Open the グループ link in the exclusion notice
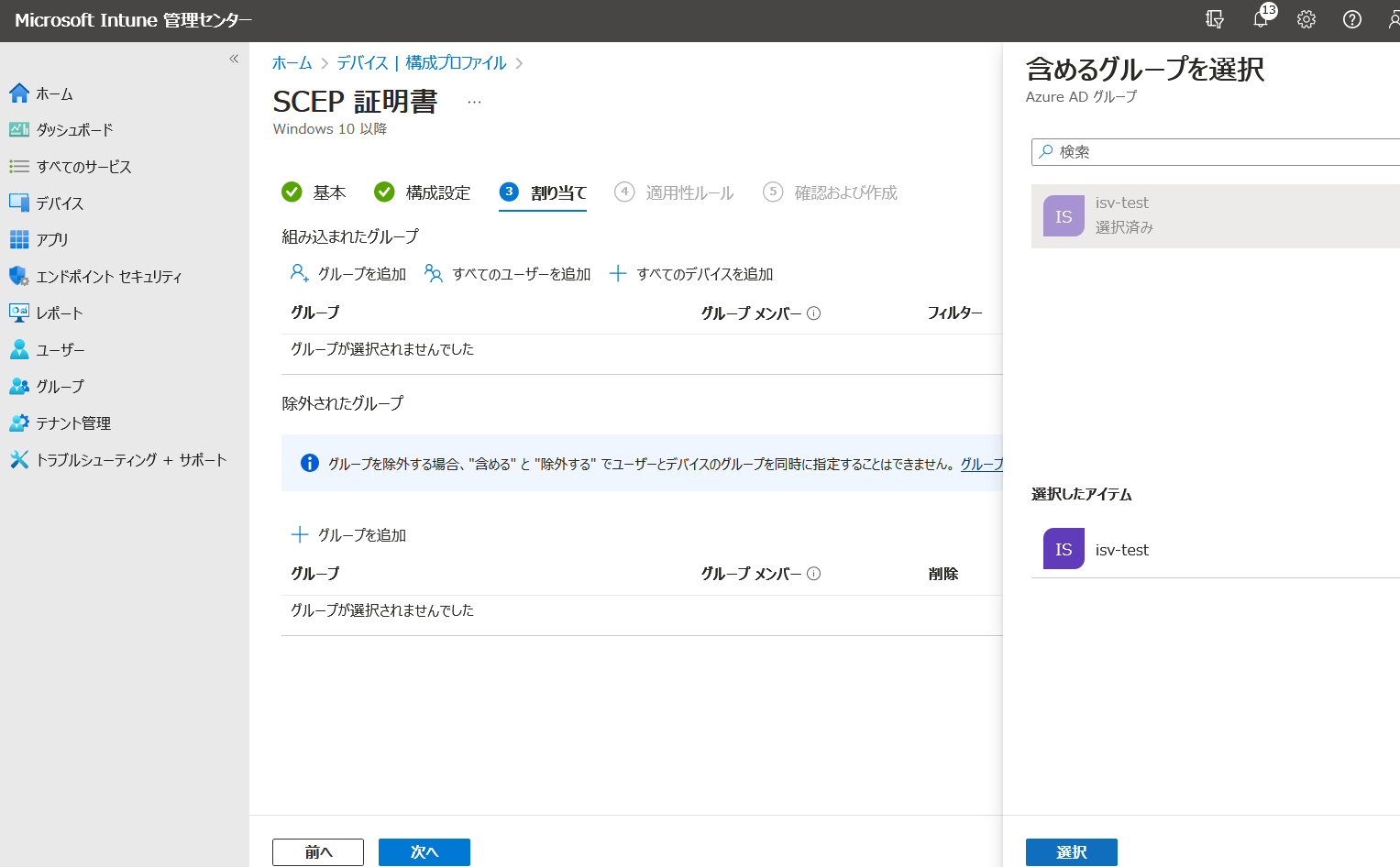The height and width of the screenshot is (867, 1400). [981, 464]
